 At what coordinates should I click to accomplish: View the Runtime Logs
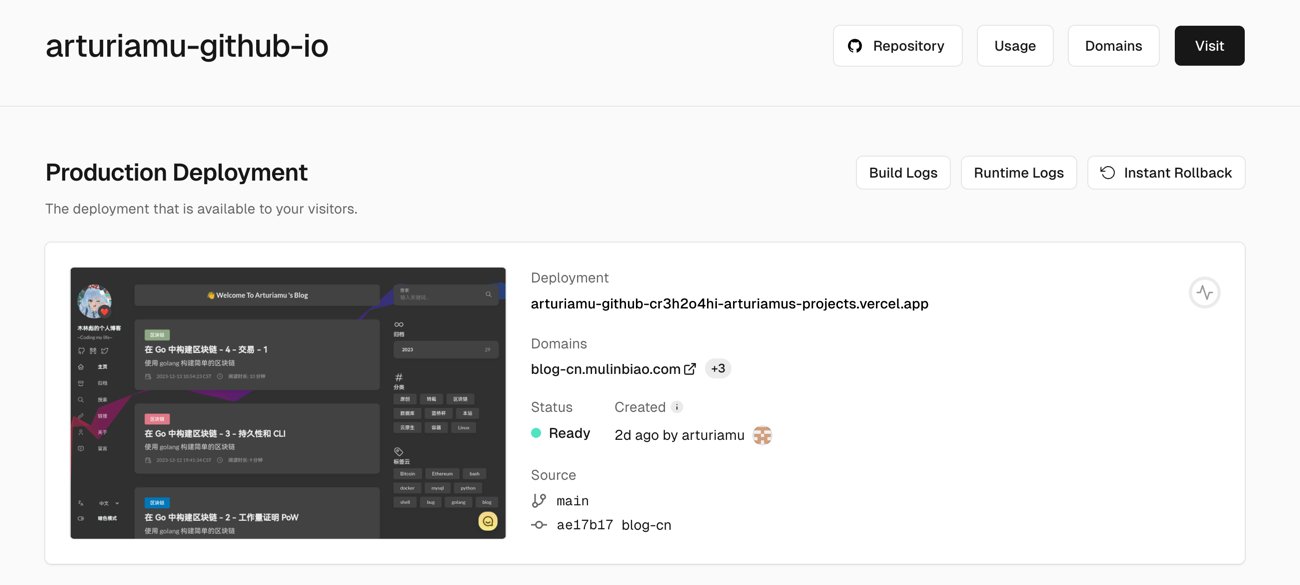tap(1018, 173)
